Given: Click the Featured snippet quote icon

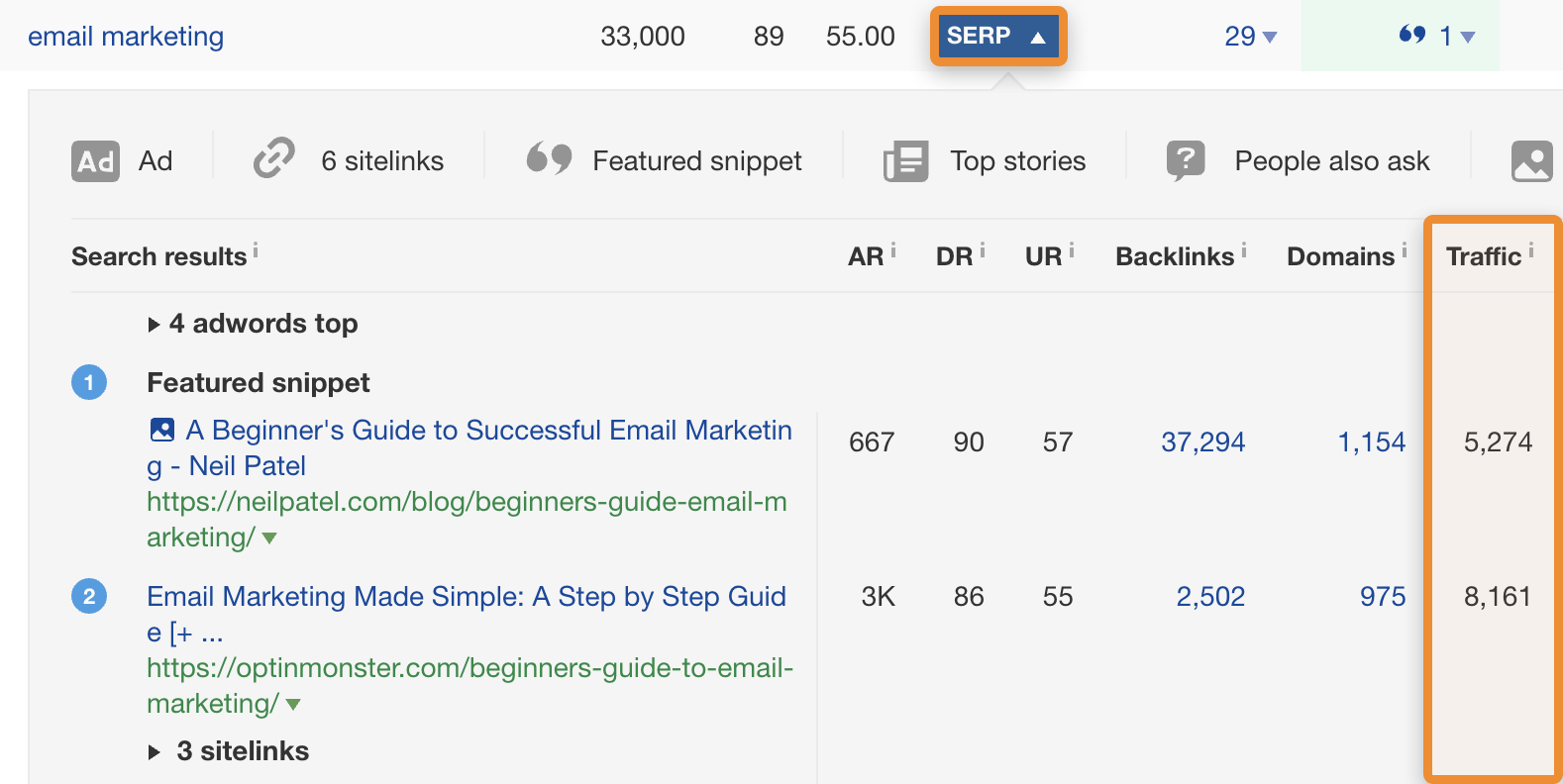Looking at the screenshot, I should (549, 158).
